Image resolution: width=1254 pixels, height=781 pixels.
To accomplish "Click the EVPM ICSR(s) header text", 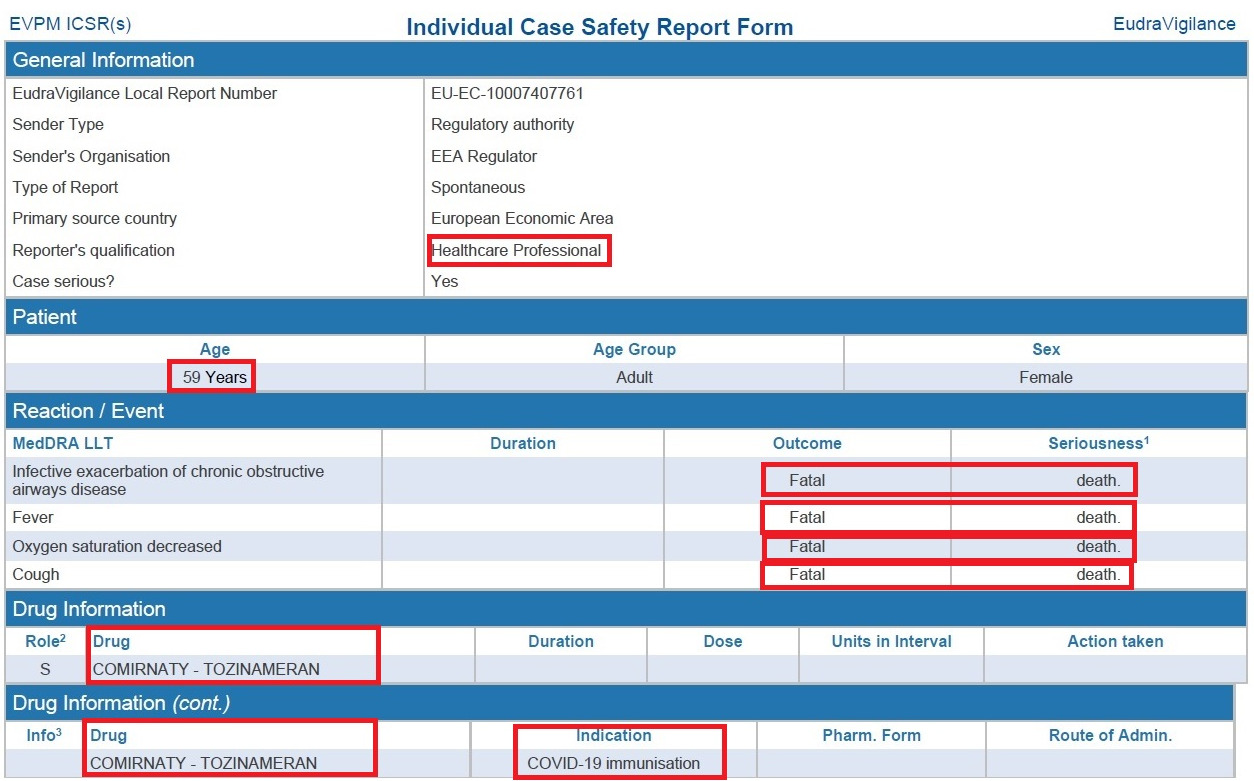I will 70,24.
